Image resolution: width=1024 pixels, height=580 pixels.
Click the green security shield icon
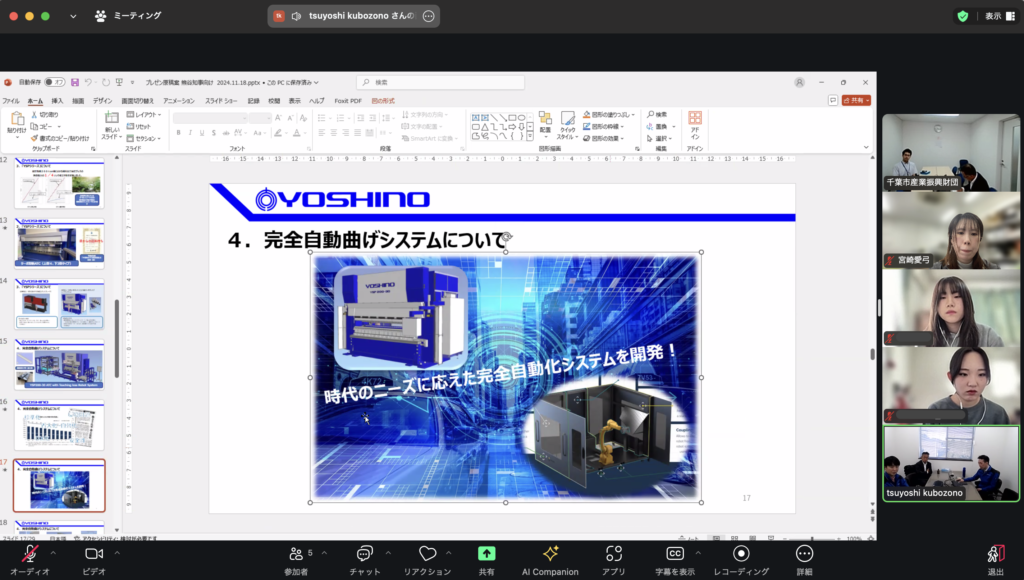pyautogui.click(x=963, y=16)
